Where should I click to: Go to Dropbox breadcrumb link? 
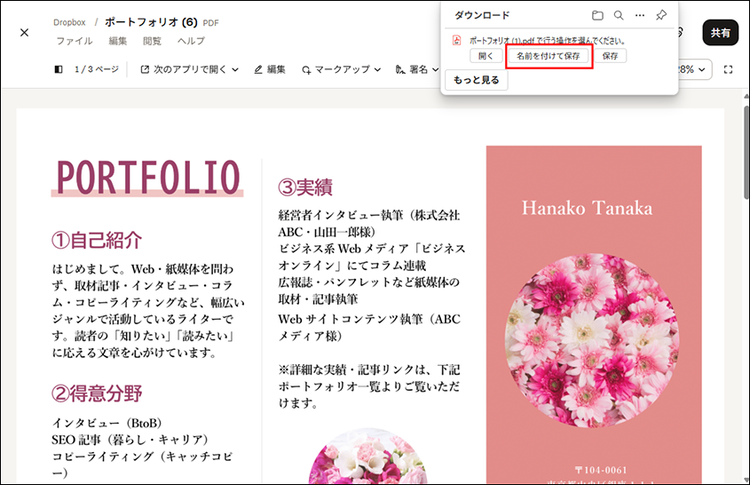(69, 22)
